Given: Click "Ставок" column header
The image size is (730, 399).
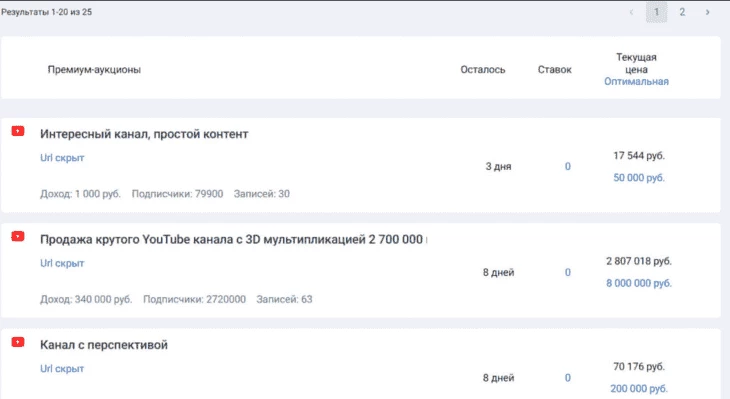Looking at the screenshot, I should coord(554,70).
